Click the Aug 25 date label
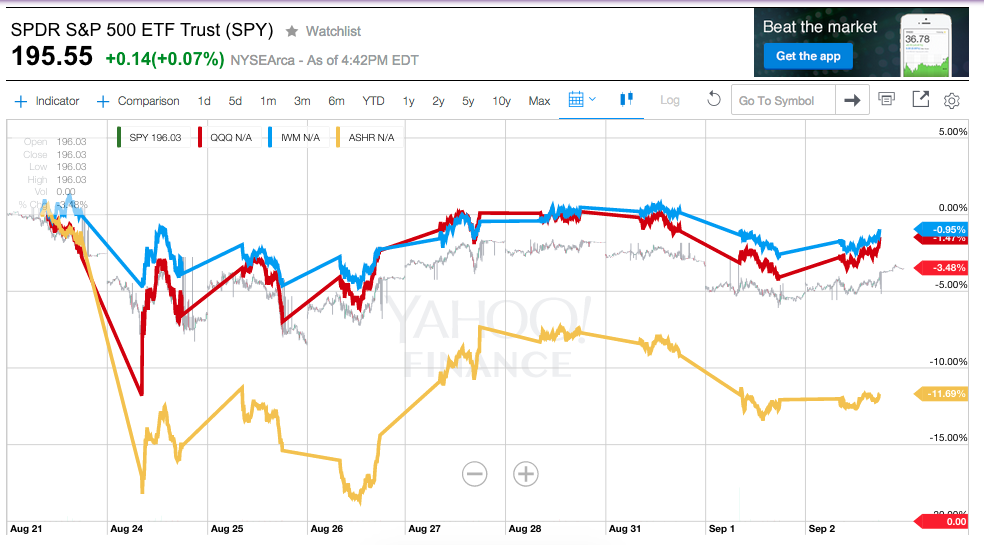 pos(227,529)
